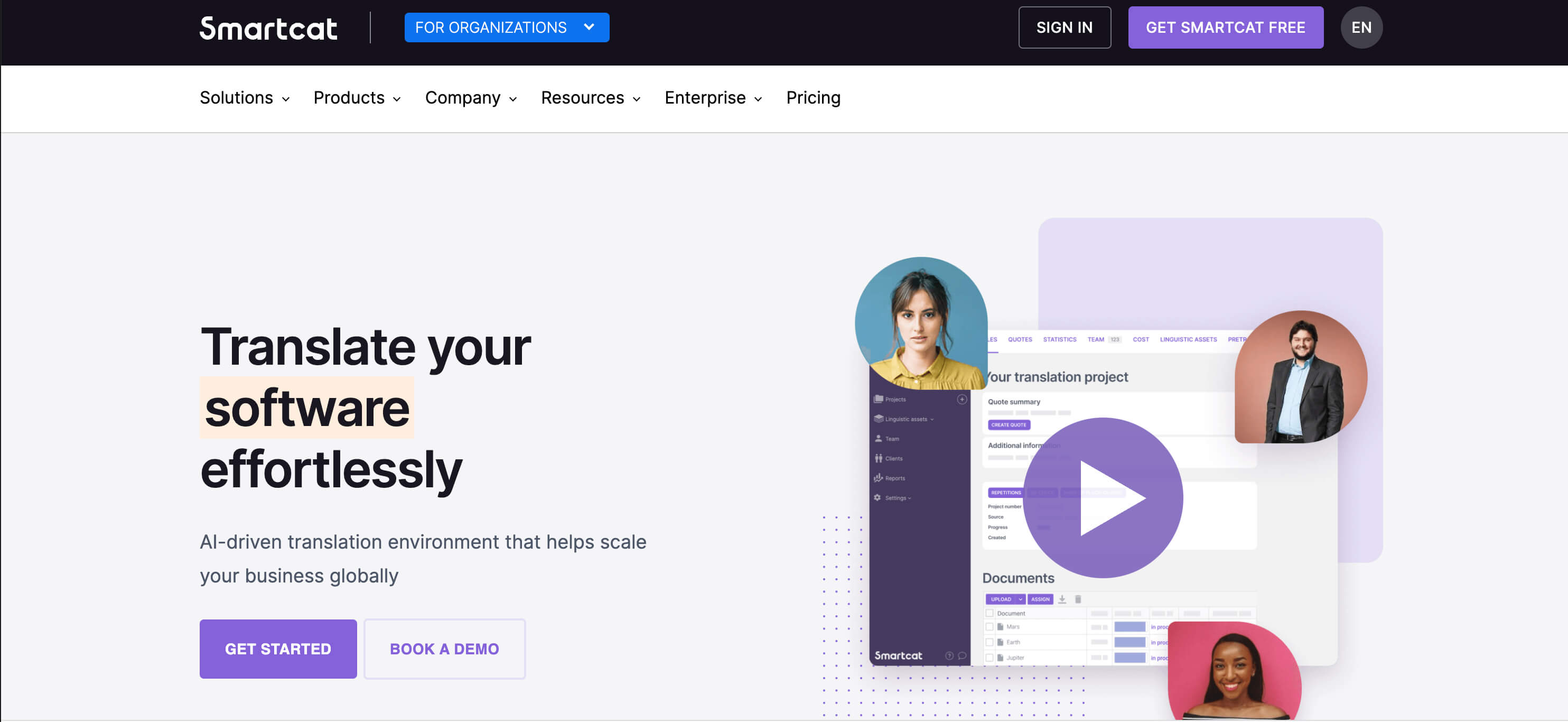Tick the Jupiter document checkbox
Screen dimensions: 1568x722
pos(990,658)
